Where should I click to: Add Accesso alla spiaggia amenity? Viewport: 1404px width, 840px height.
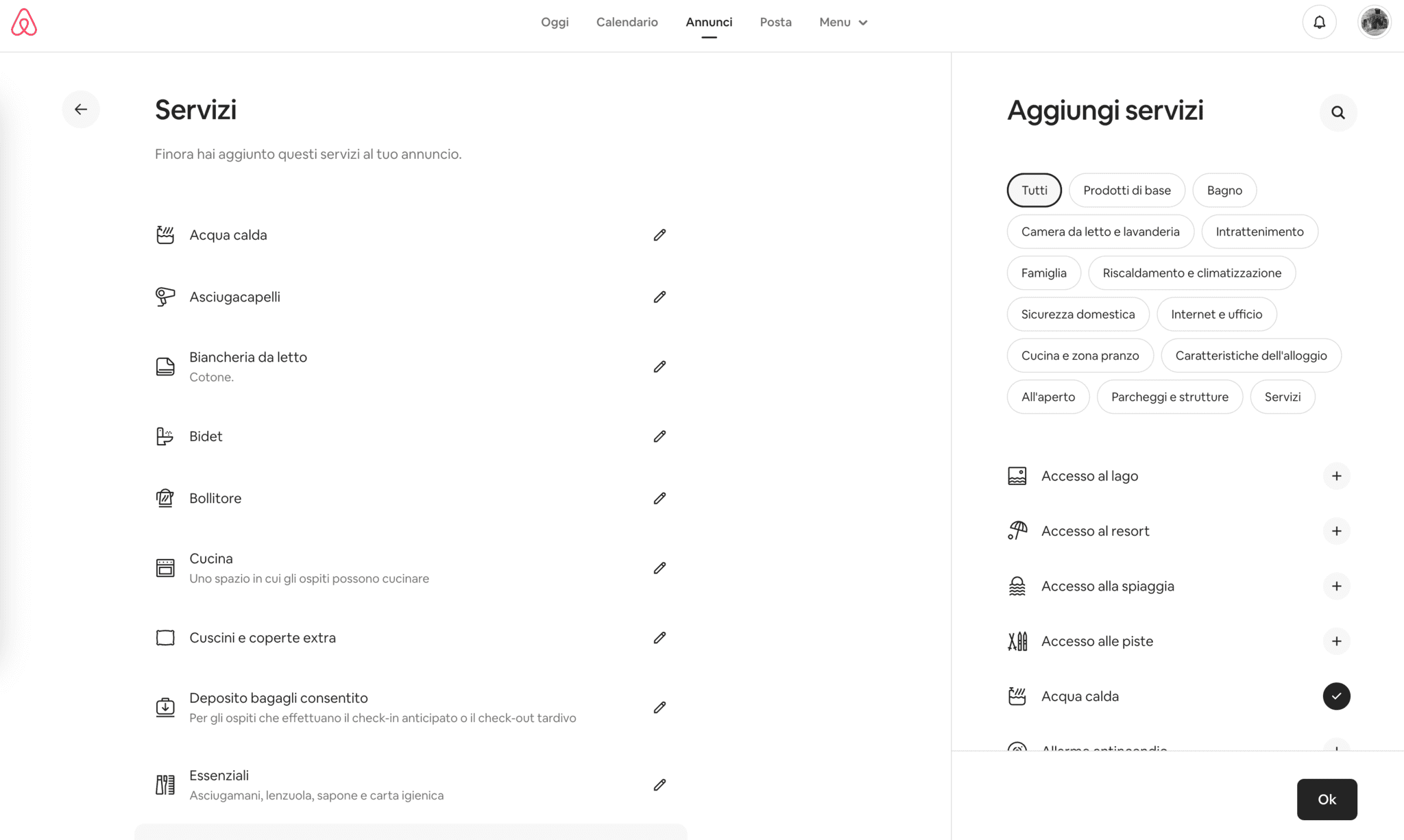click(x=1336, y=586)
